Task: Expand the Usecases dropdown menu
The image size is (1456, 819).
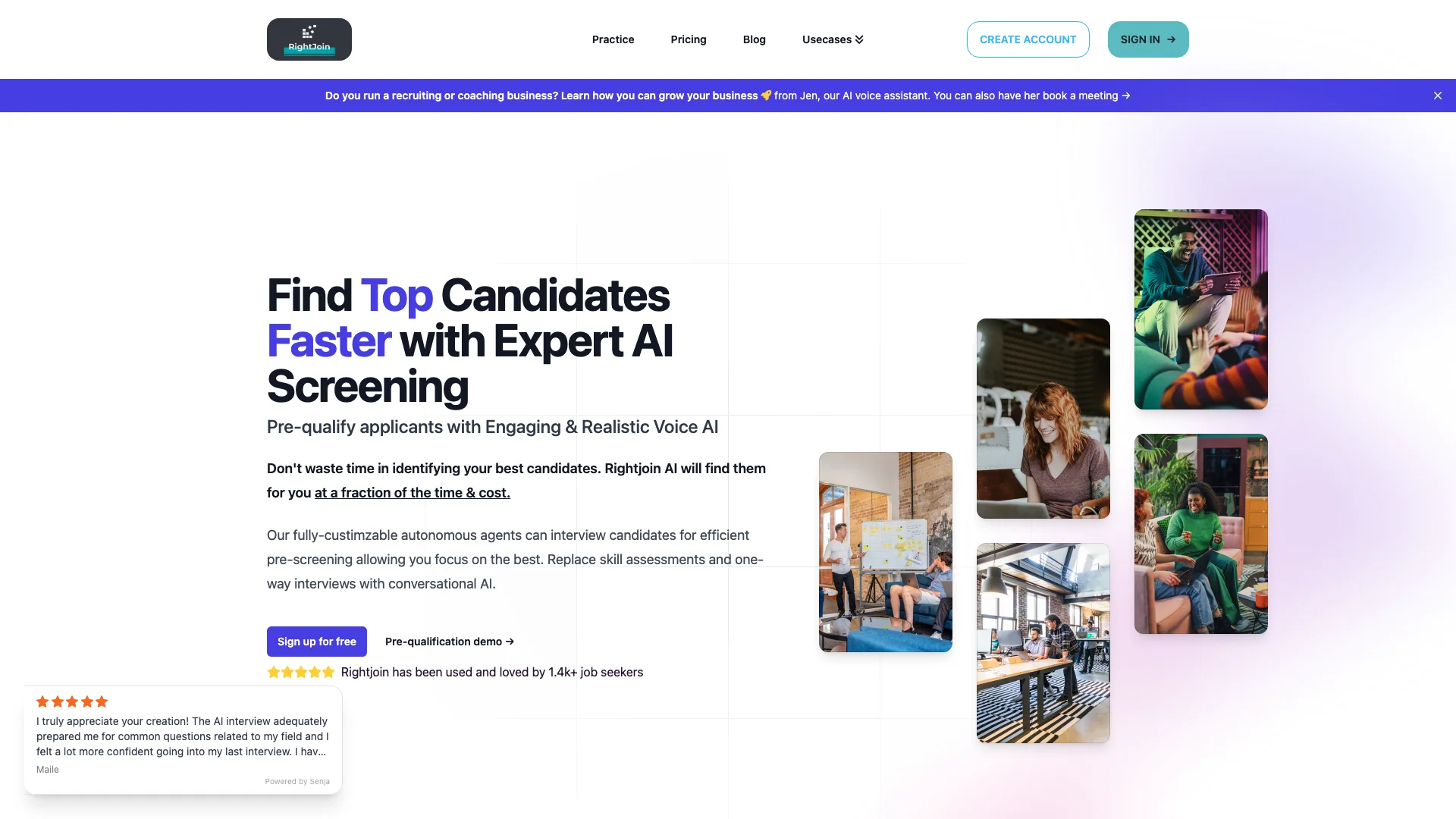Action: (833, 39)
